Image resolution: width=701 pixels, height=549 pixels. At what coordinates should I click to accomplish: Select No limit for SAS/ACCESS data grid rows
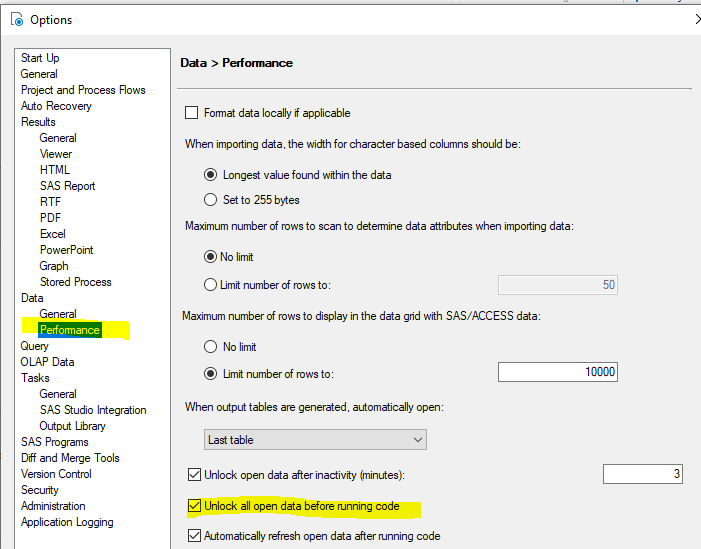coord(210,347)
